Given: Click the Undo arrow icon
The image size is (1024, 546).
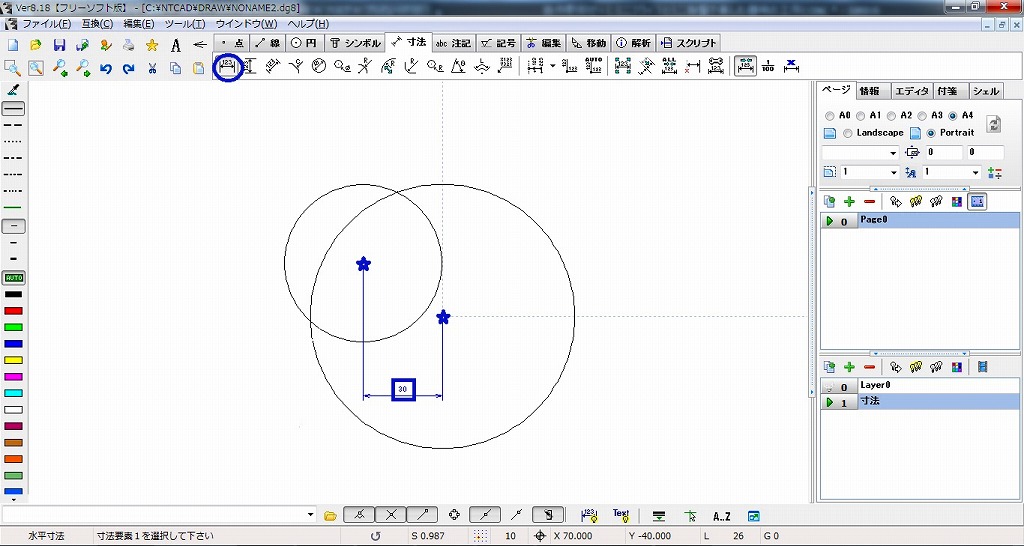Looking at the screenshot, I should click(x=105, y=68).
